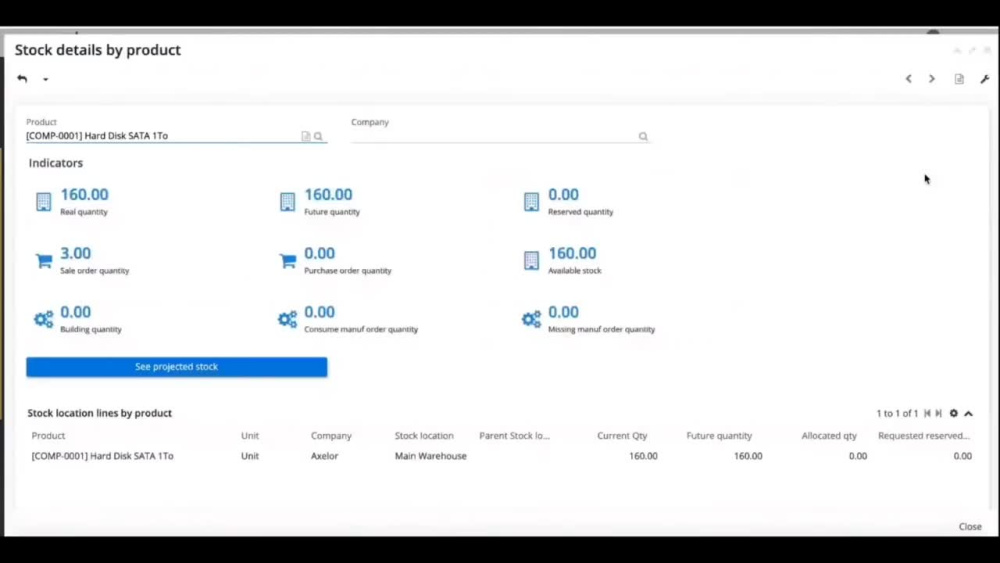Viewport: 1000px width, 563px height.
Task: Open the dropdown caret next to back arrow
Action: click(x=45, y=79)
